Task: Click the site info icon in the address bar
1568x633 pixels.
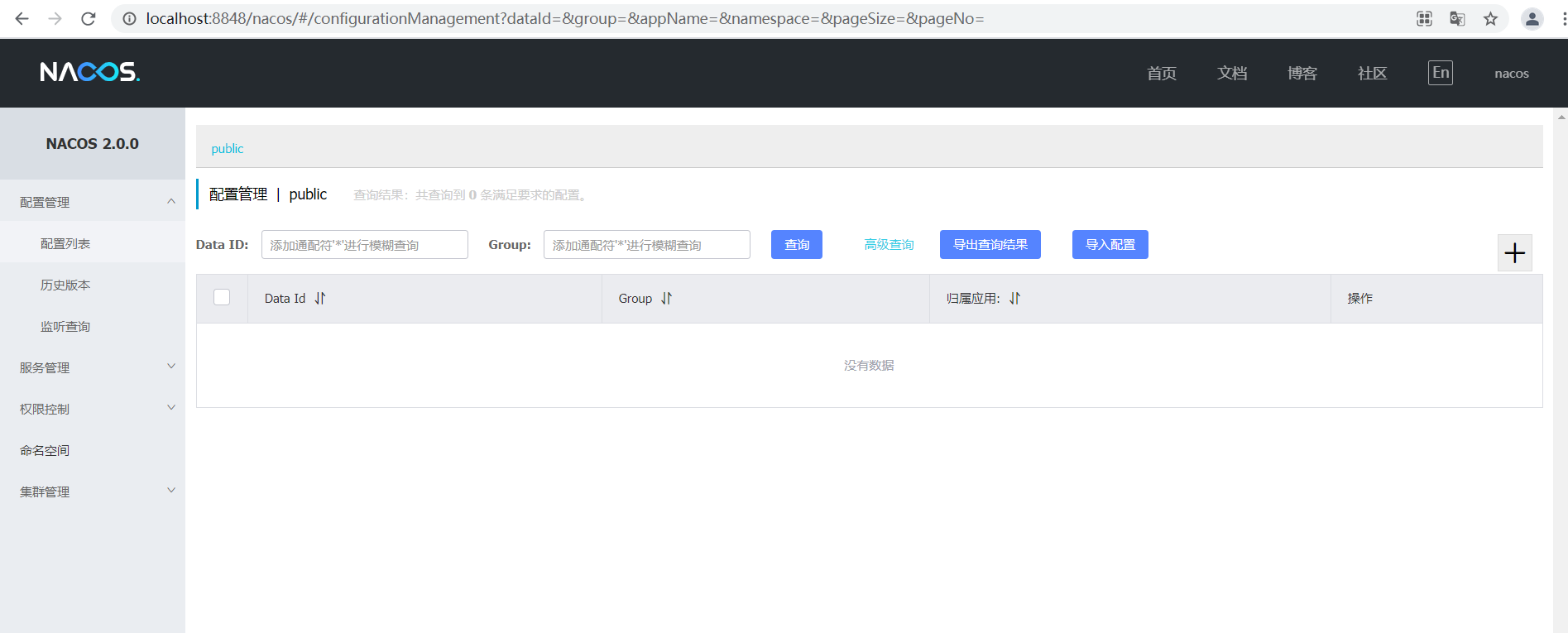Action: (x=129, y=18)
